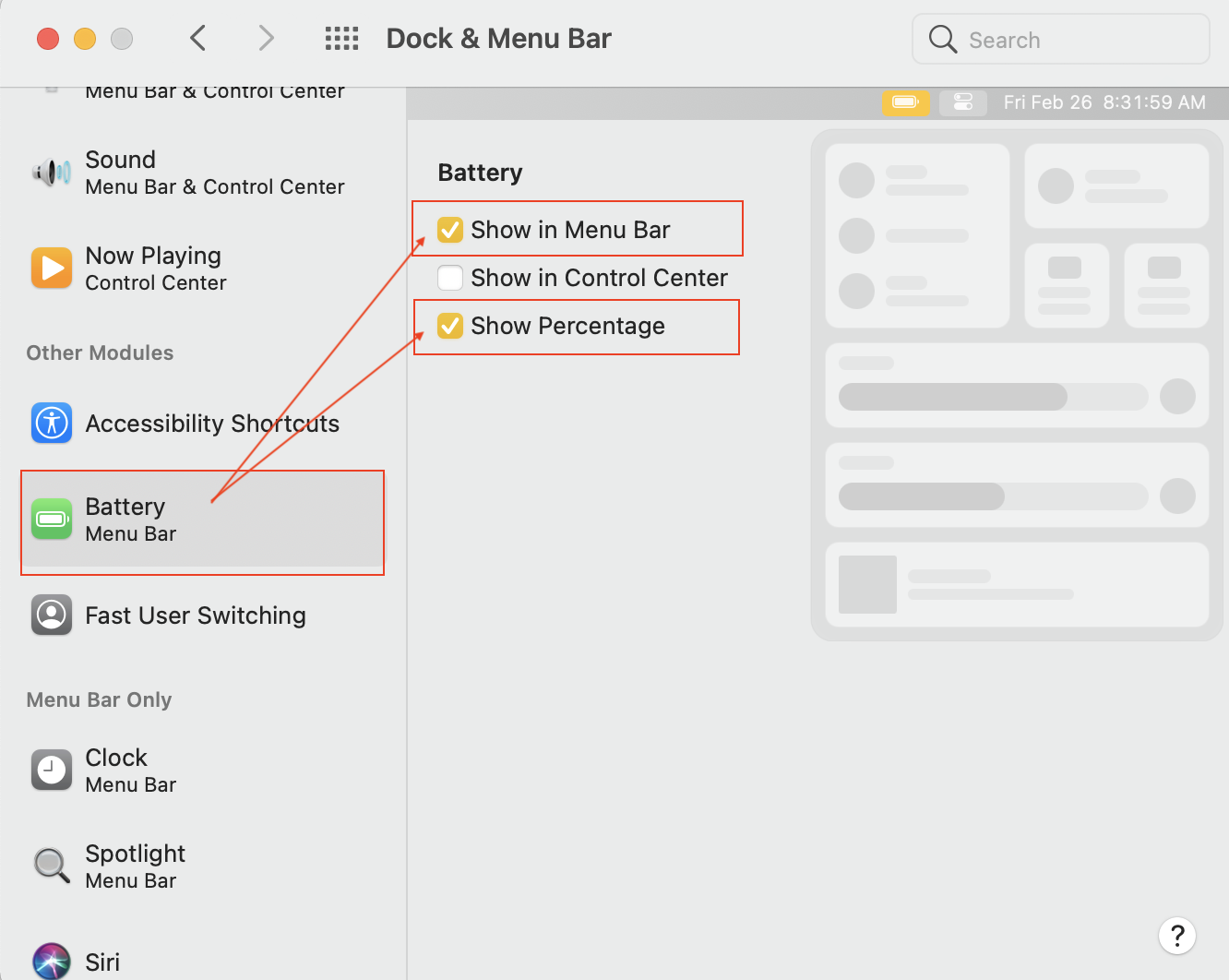This screenshot has height=980, width=1229.
Task: Select the Accessibility Shortcuts blue icon
Action: [x=52, y=424]
